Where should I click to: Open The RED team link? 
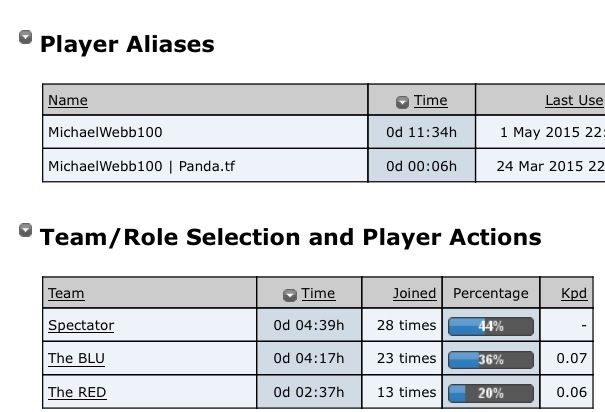[77, 392]
